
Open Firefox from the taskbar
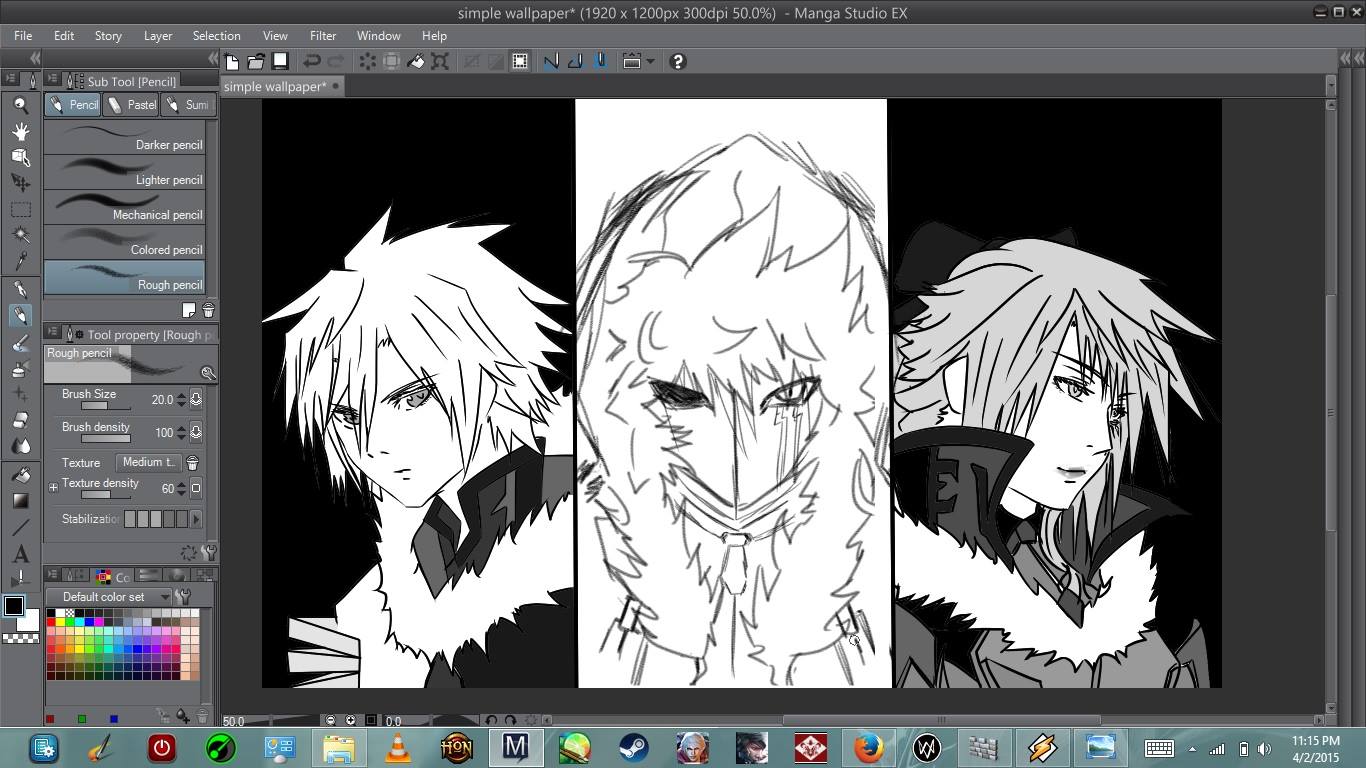868,747
